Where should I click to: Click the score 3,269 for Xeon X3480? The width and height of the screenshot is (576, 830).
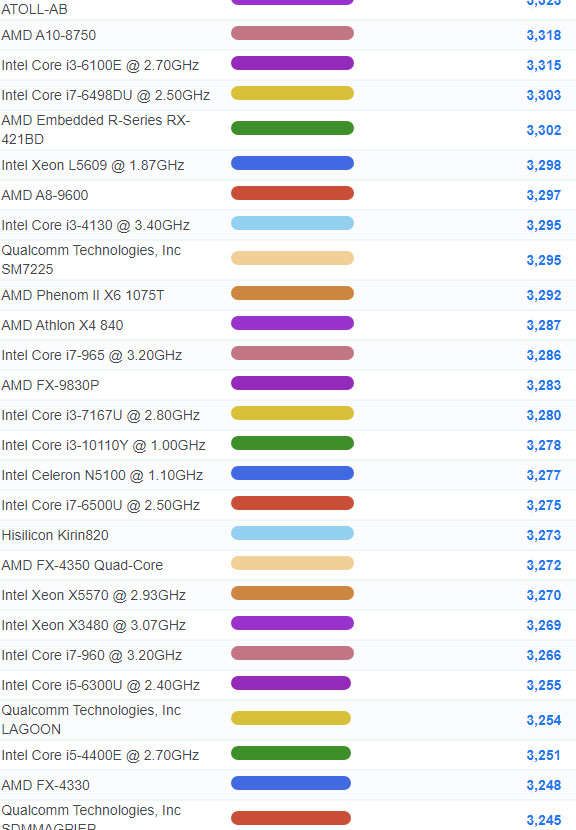click(x=544, y=626)
